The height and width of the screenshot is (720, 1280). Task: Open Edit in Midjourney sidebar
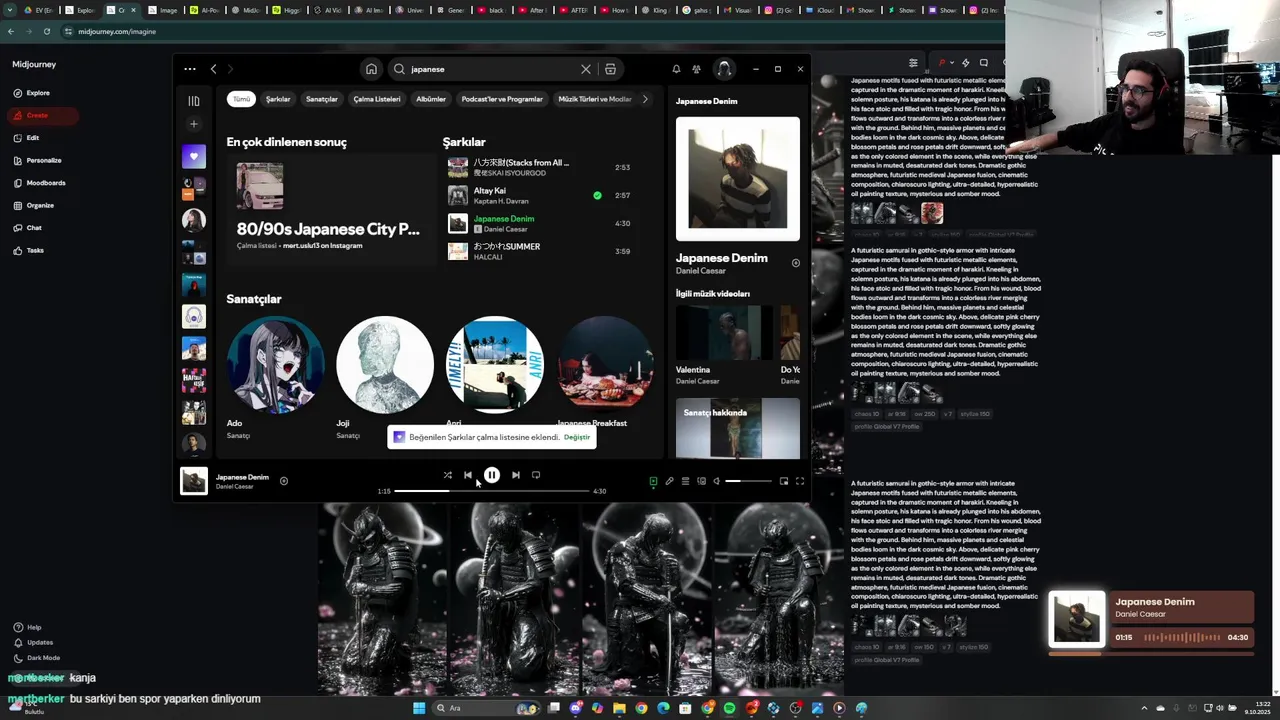pos(33,138)
